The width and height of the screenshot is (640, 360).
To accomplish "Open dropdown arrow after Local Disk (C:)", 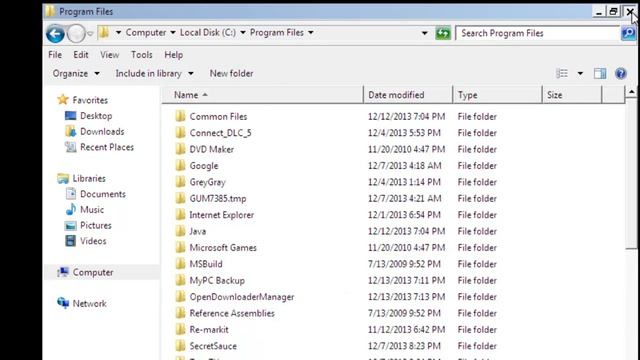I will 242,32.
